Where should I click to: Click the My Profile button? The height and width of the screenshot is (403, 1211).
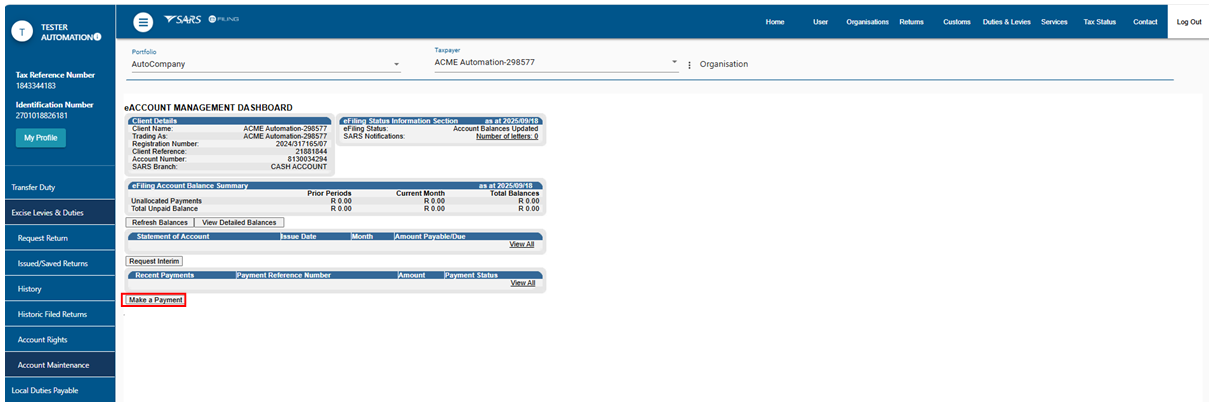[x=40, y=137]
